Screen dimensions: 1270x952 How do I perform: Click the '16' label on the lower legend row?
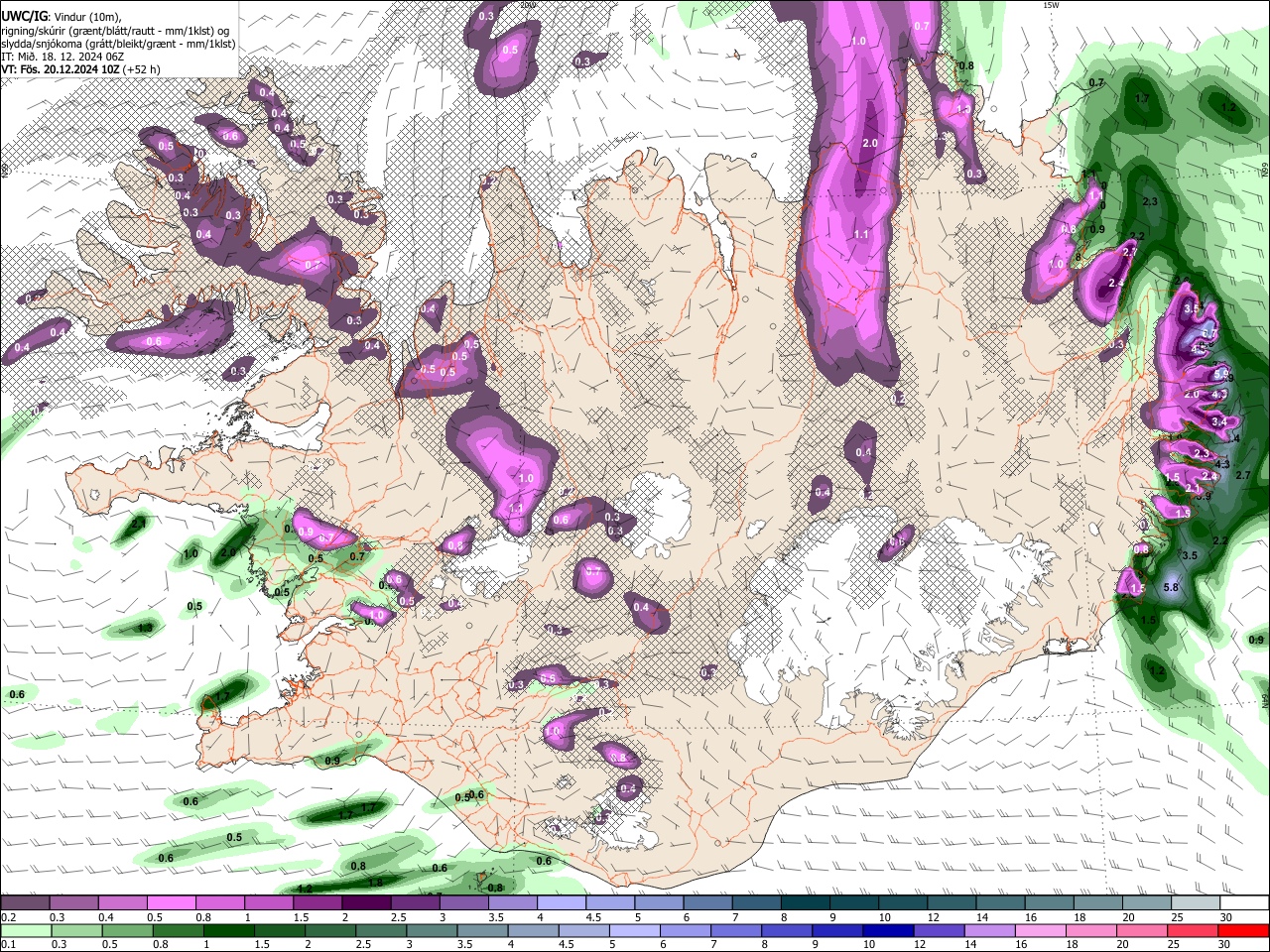coord(1020,944)
